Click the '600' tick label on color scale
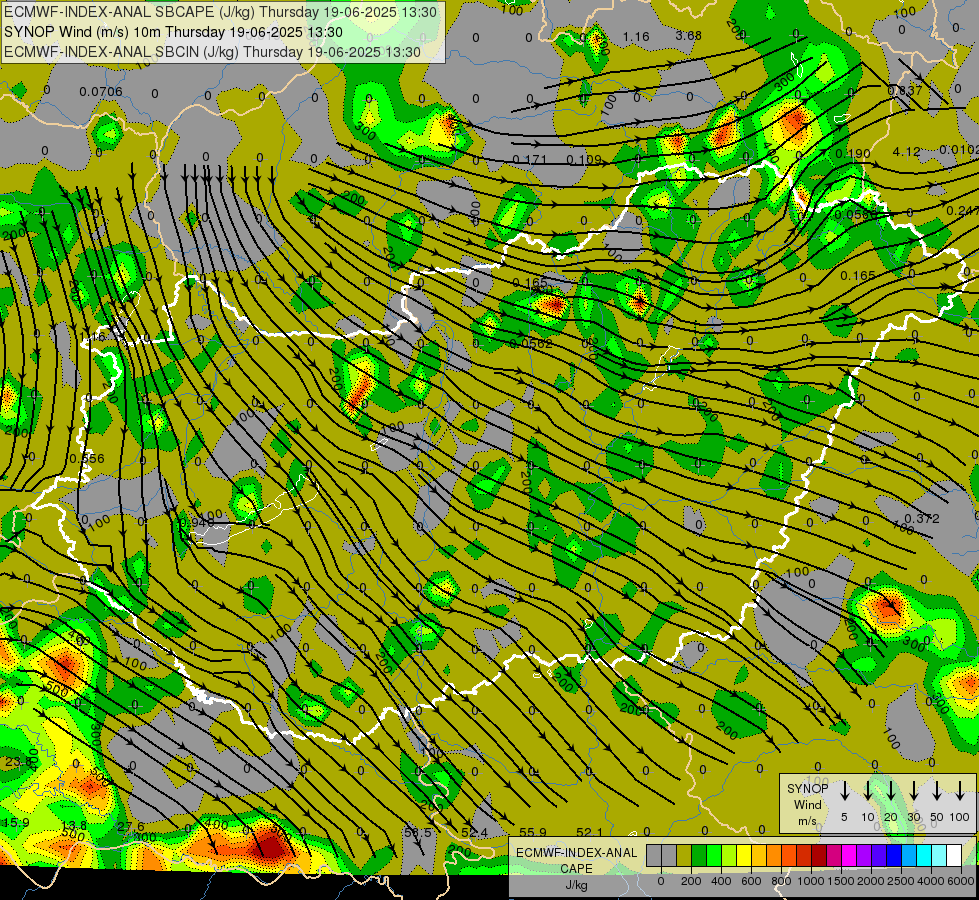This screenshot has width=979, height=900. [x=751, y=881]
